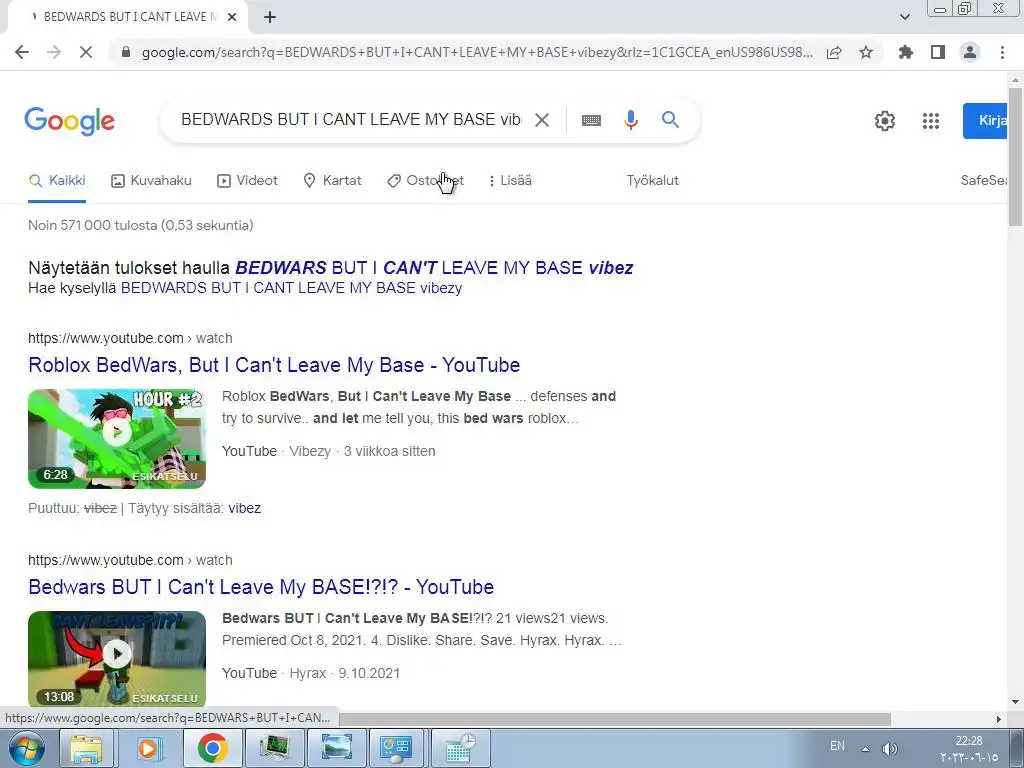Require vibez with Täytyy sisältää link

pos(244,508)
